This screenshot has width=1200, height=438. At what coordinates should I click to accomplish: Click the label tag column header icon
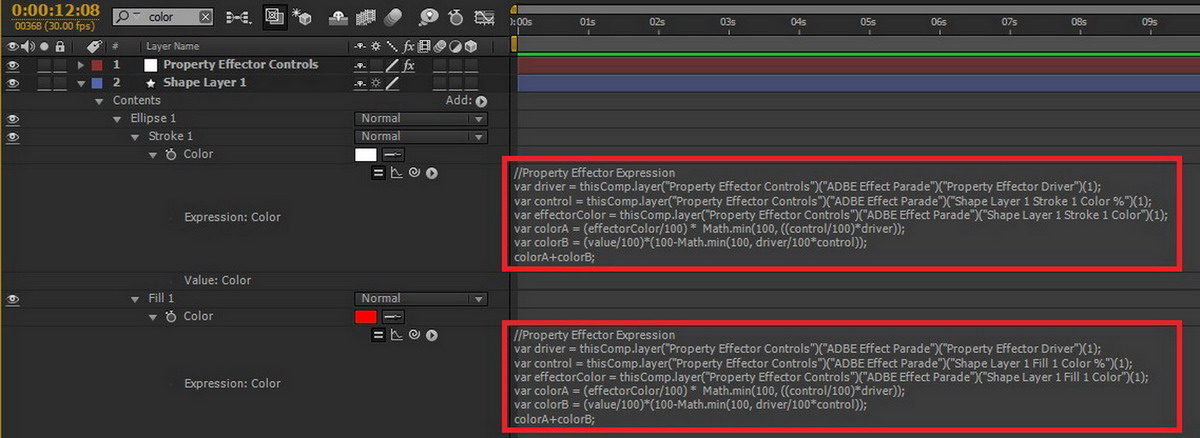(x=95, y=46)
